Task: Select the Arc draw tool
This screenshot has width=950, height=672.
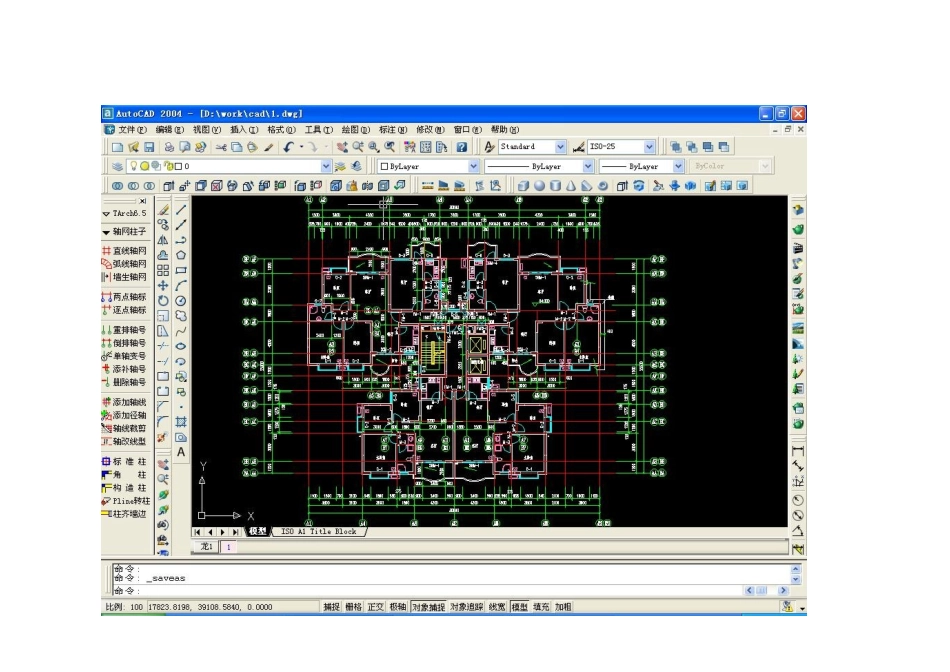Action: pyautogui.click(x=181, y=285)
